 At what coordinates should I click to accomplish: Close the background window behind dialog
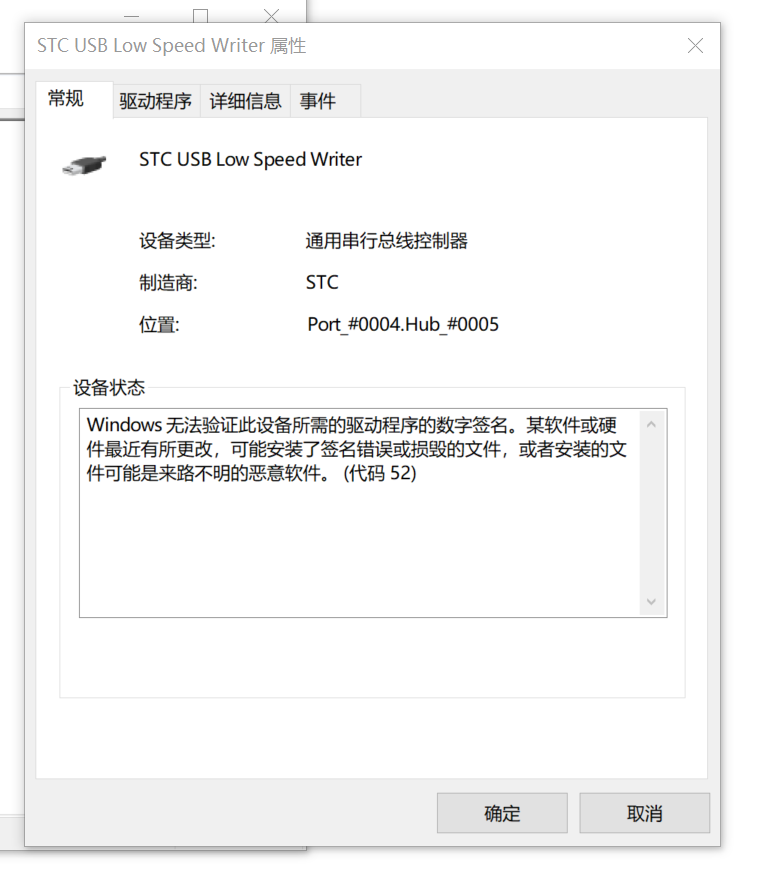pos(271,15)
